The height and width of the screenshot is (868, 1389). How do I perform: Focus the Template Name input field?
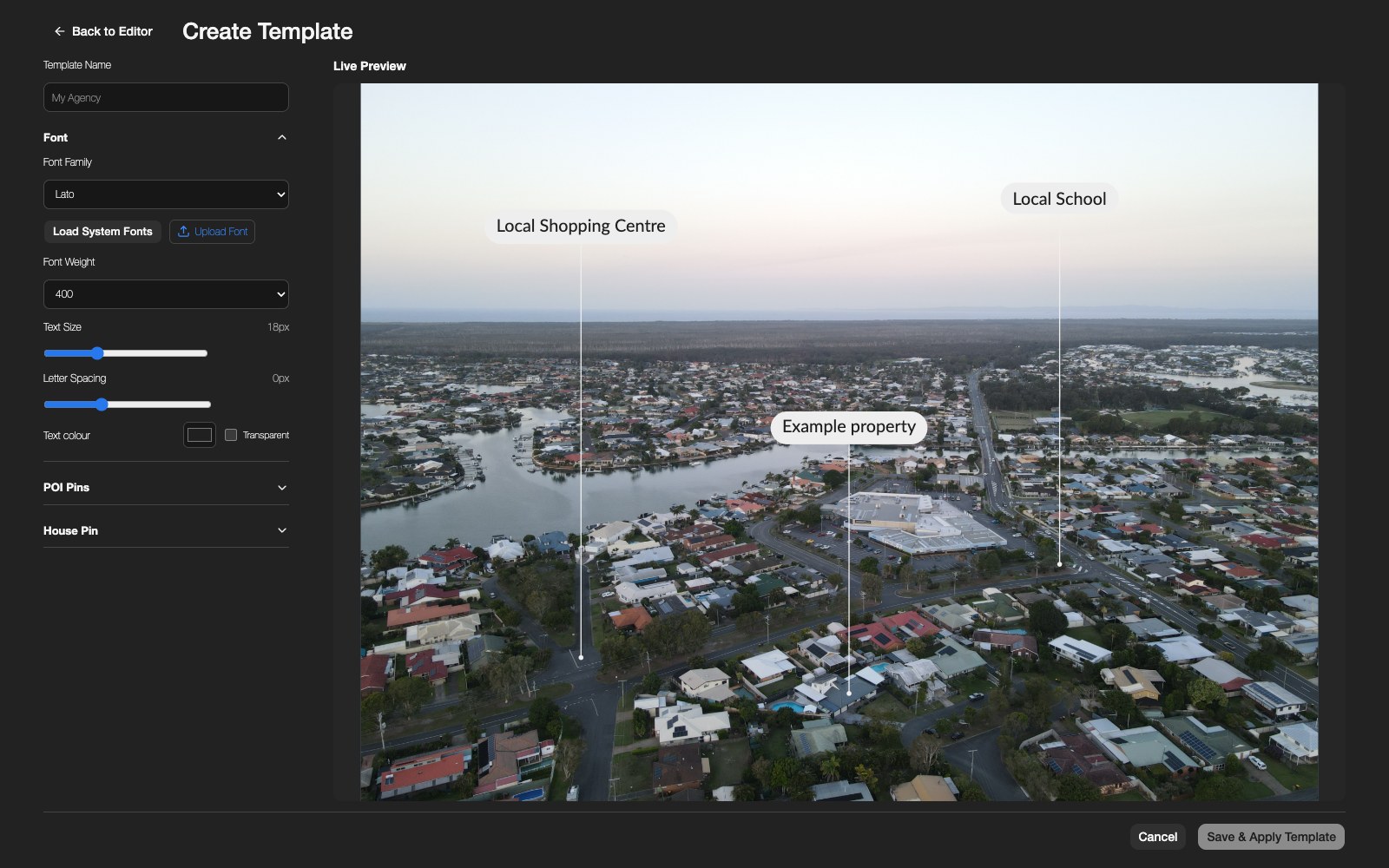[x=166, y=97]
